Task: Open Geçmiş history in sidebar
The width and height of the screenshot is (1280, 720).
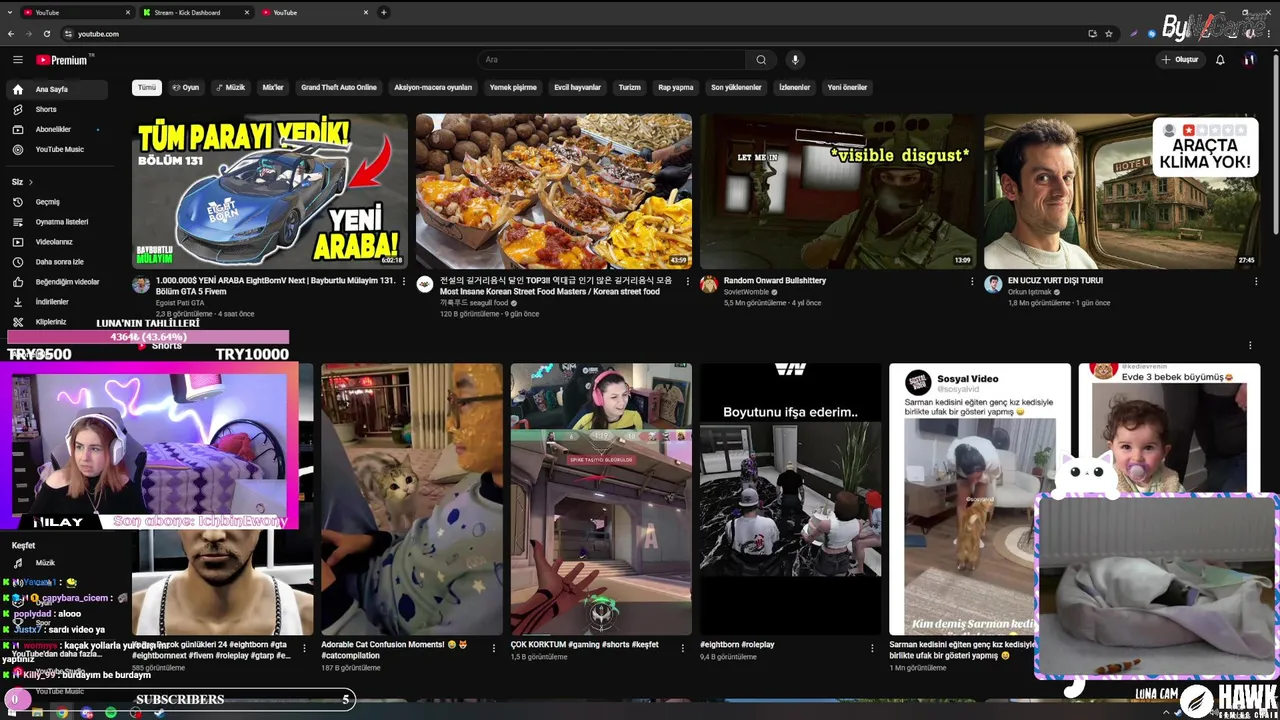Action: point(58,202)
